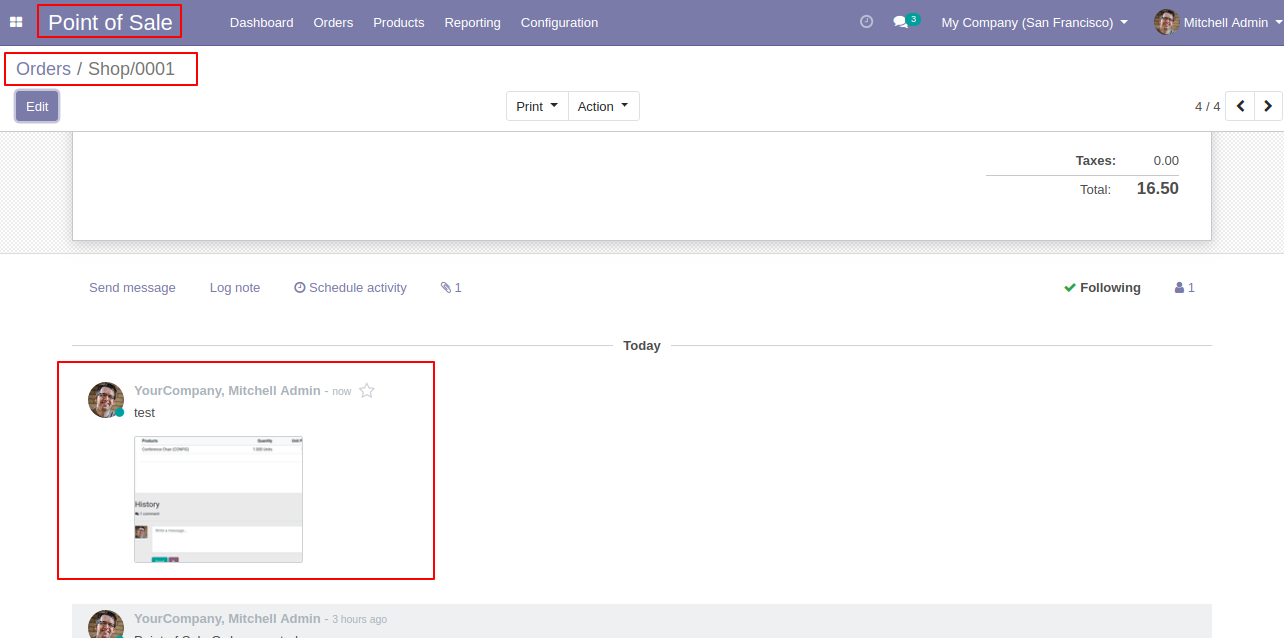This screenshot has height=638, width=1284.
Task: Click the 4 / 4 pager counter
Action: [1207, 106]
